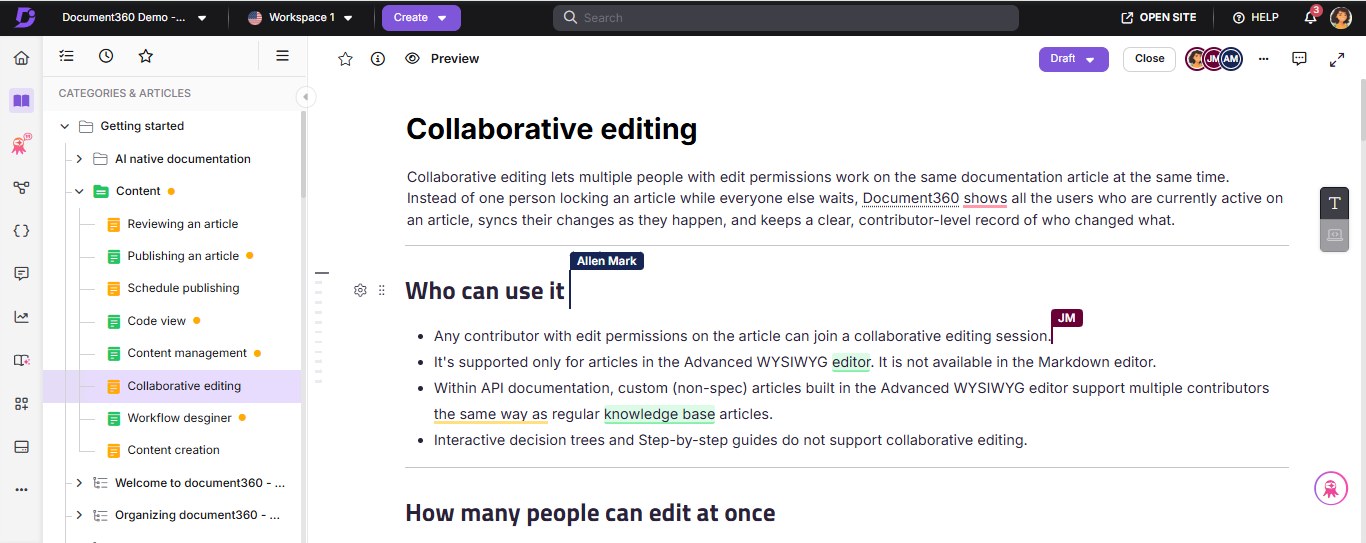The height and width of the screenshot is (543, 1366).
Task: Open the checklist view icon in the sidebar header
Action: (67, 56)
